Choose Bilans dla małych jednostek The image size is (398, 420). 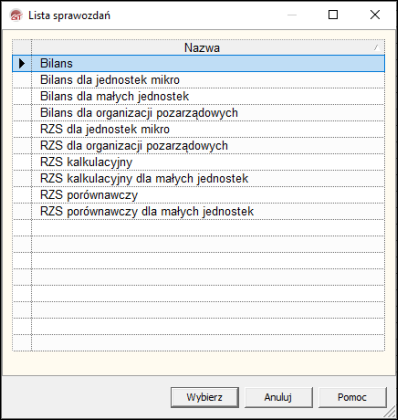point(208,96)
